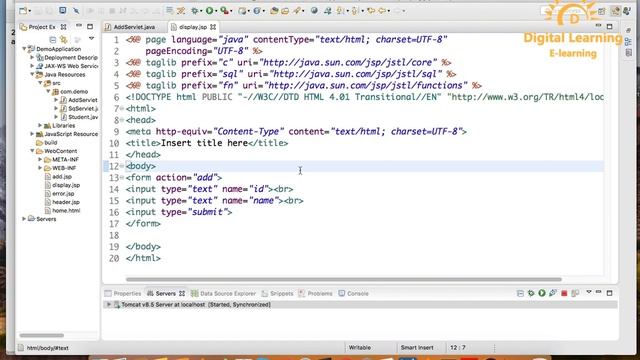This screenshot has height=360, width=640.
Task: Place cursor in the <title> line 10
Action: [207, 143]
